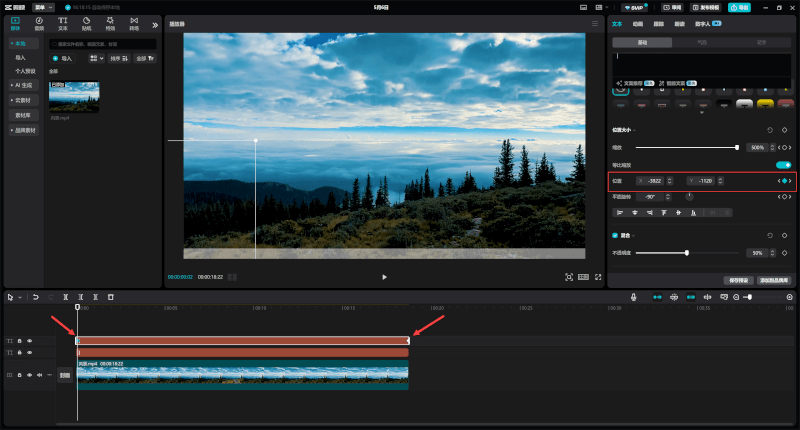Image resolution: width=800 pixels, height=430 pixels.
Task: Add a keyframe for the opacity property
Action: (785, 252)
